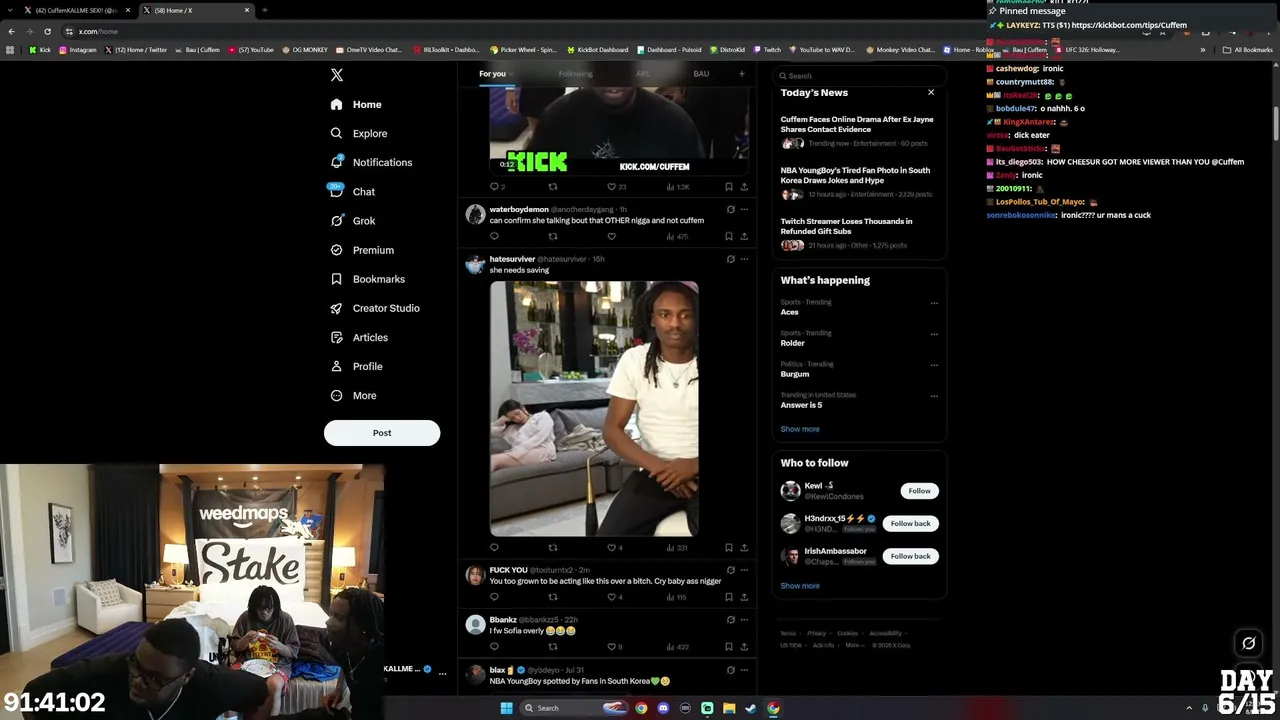Bookmark the hatesurviver image post
Viewport: 1280px width, 720px height.
(x=728, y=548)
